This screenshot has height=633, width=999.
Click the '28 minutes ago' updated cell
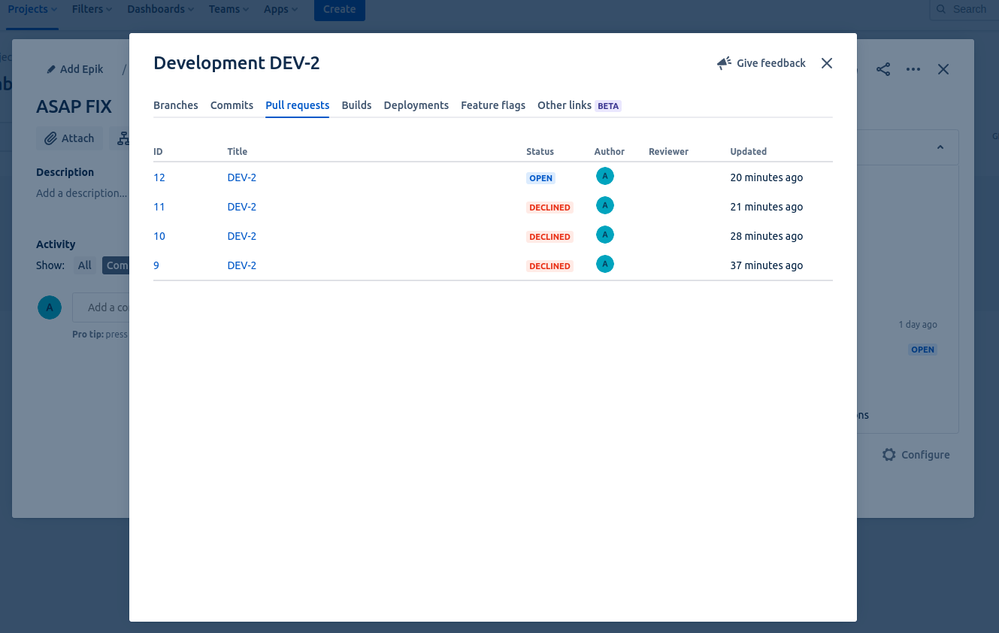[x=766, y=236]
